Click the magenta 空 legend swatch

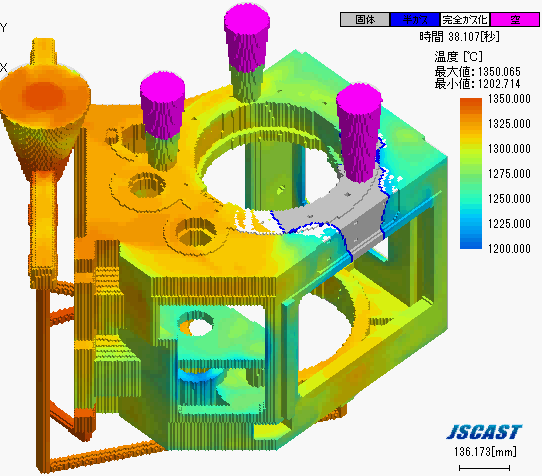point(515,20)
